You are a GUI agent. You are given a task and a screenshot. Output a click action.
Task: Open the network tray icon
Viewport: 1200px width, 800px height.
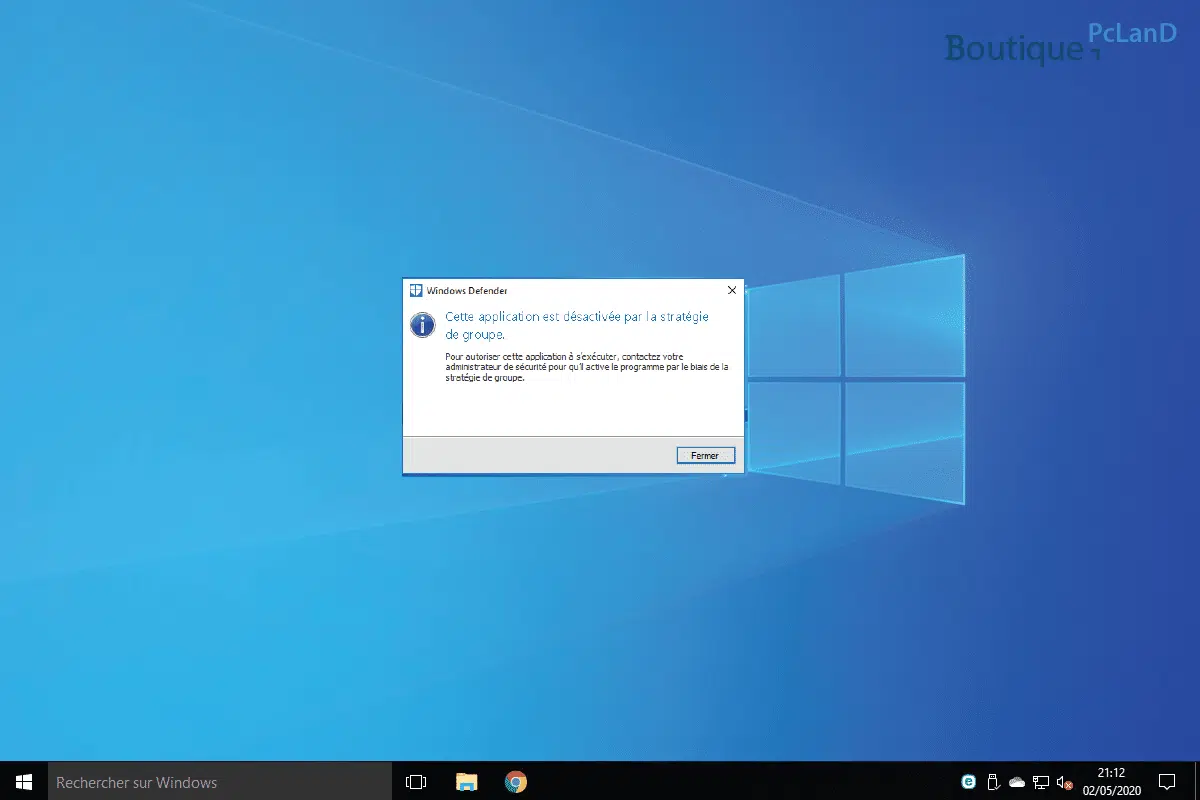click(x=1041, y=782)
